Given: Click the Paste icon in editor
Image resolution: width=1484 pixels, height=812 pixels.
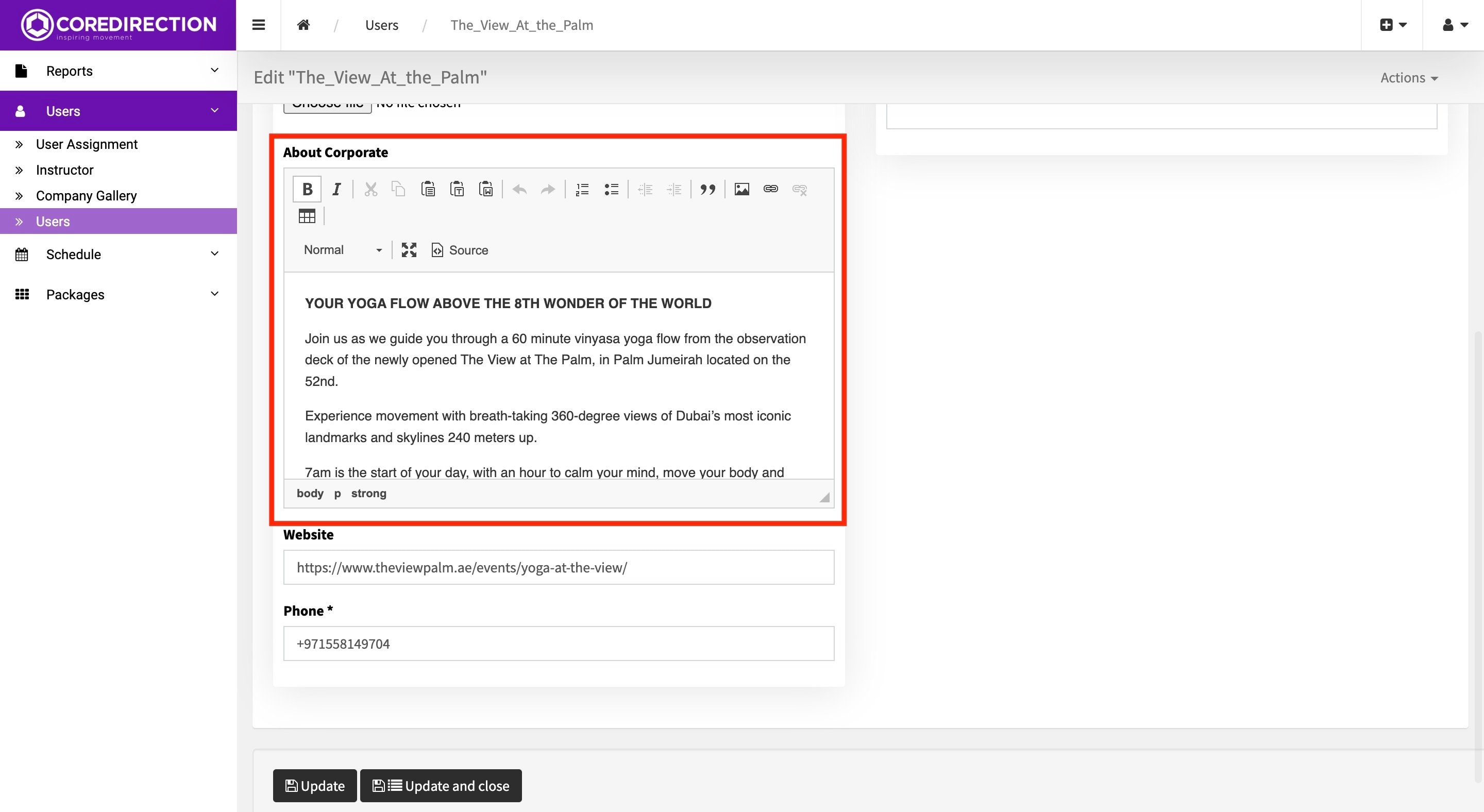Looking at the screenshot, I should (x=428, y=189).
